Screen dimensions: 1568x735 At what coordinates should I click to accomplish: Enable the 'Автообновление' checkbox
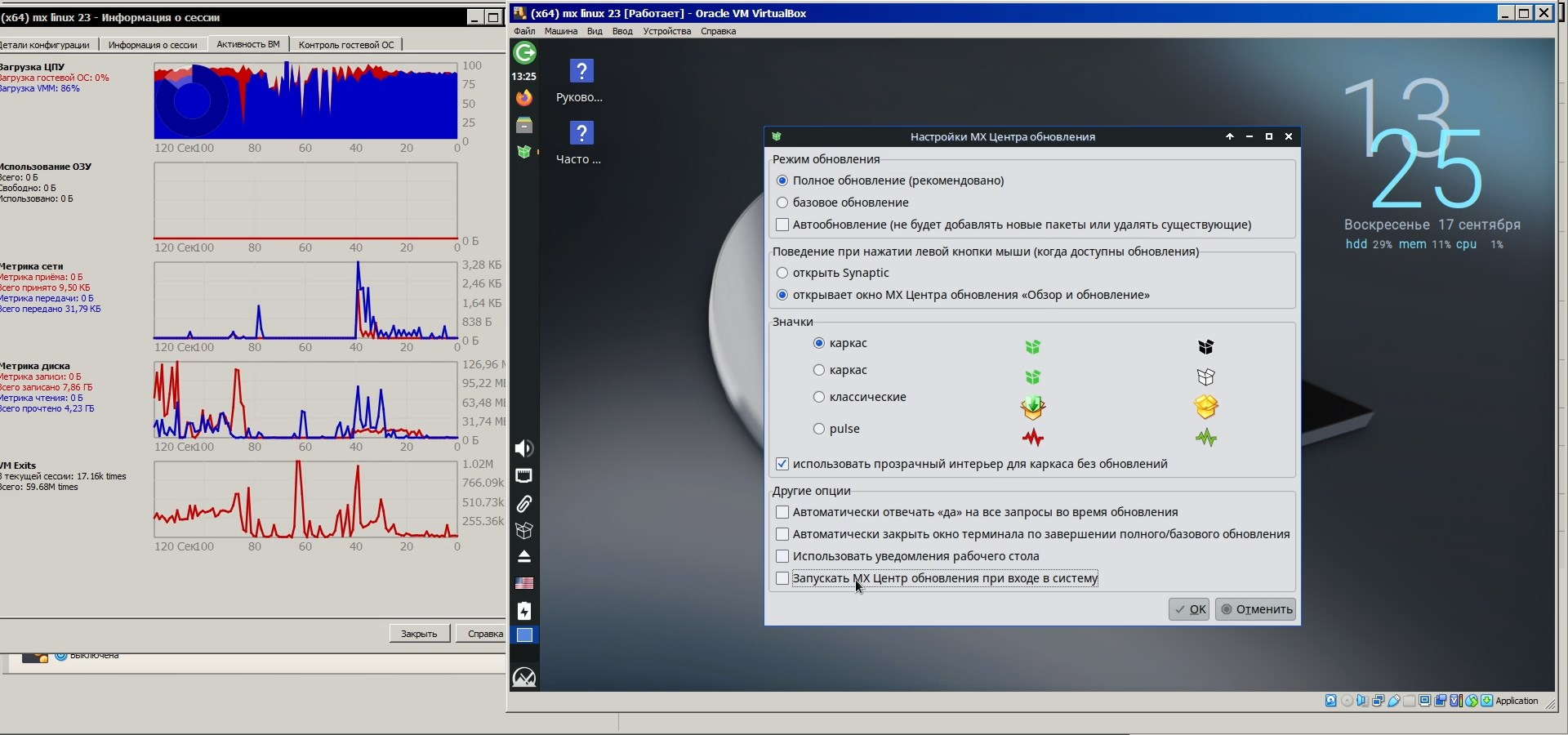pos(782,225)
